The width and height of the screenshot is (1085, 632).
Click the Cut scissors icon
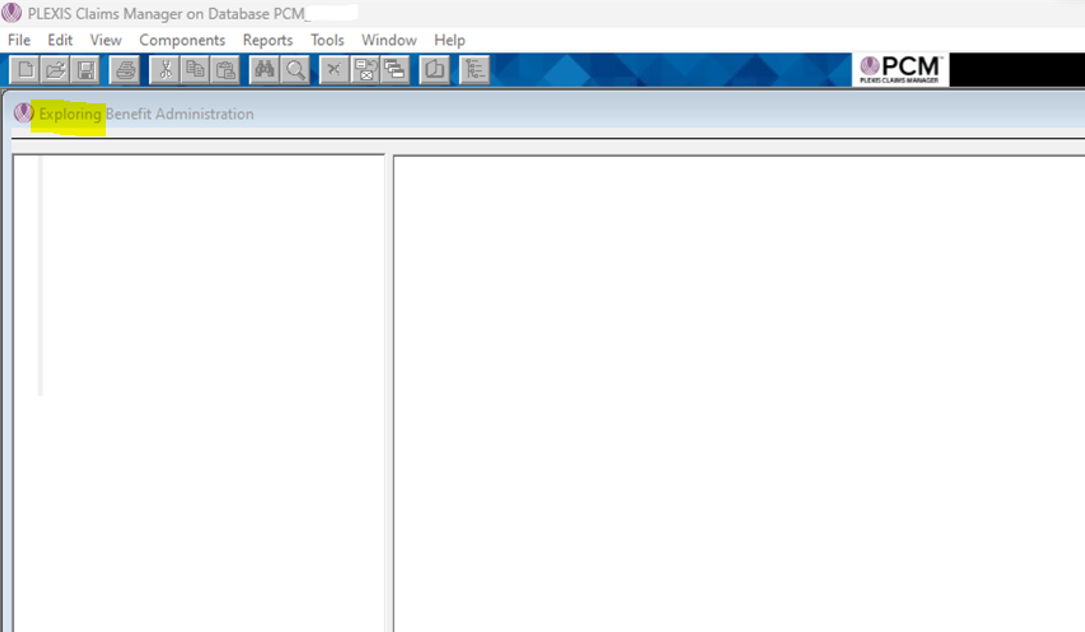pos(165,70)
